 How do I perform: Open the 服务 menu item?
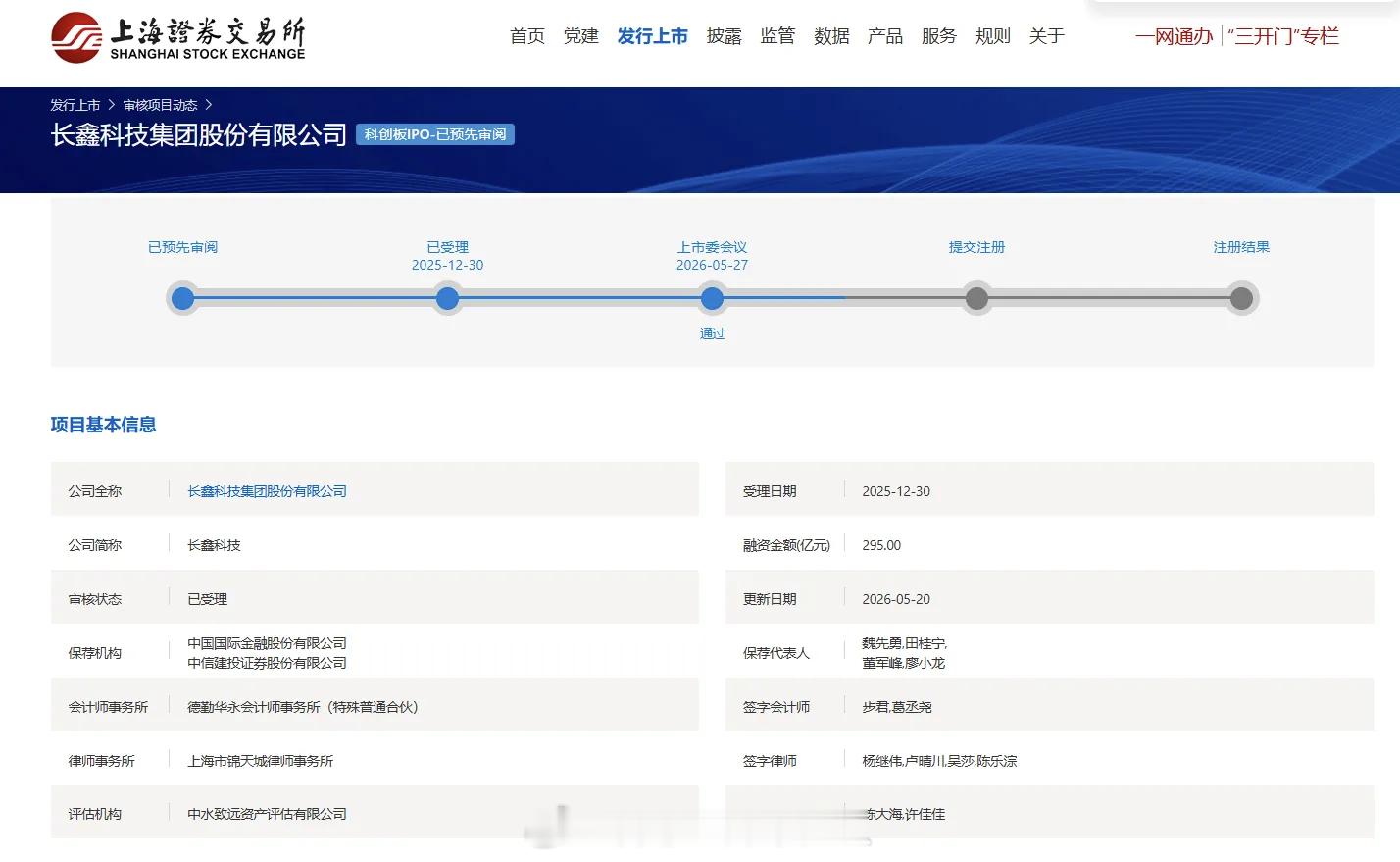[939, 36]
